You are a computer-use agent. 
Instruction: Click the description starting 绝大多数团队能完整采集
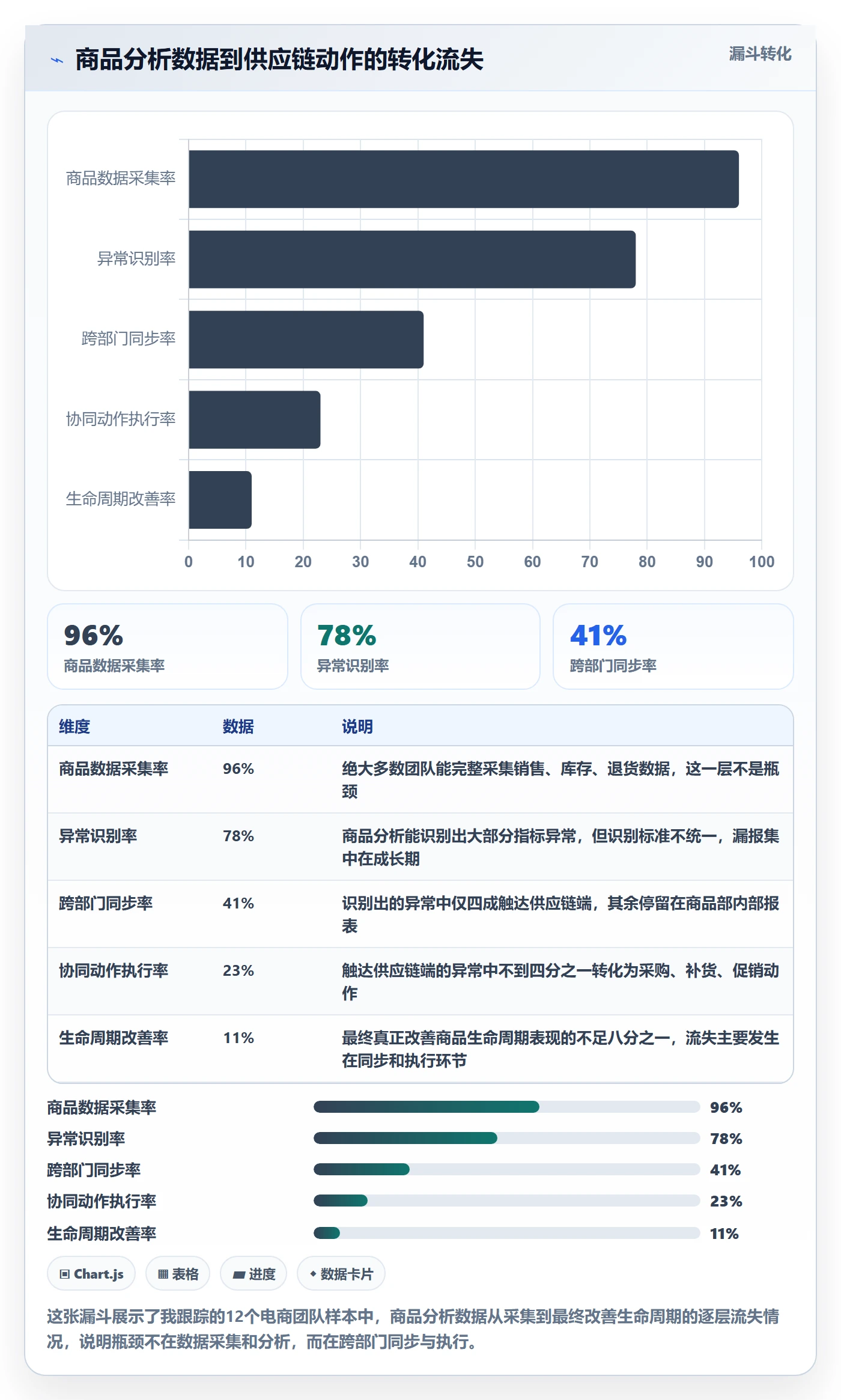(560, 780)
